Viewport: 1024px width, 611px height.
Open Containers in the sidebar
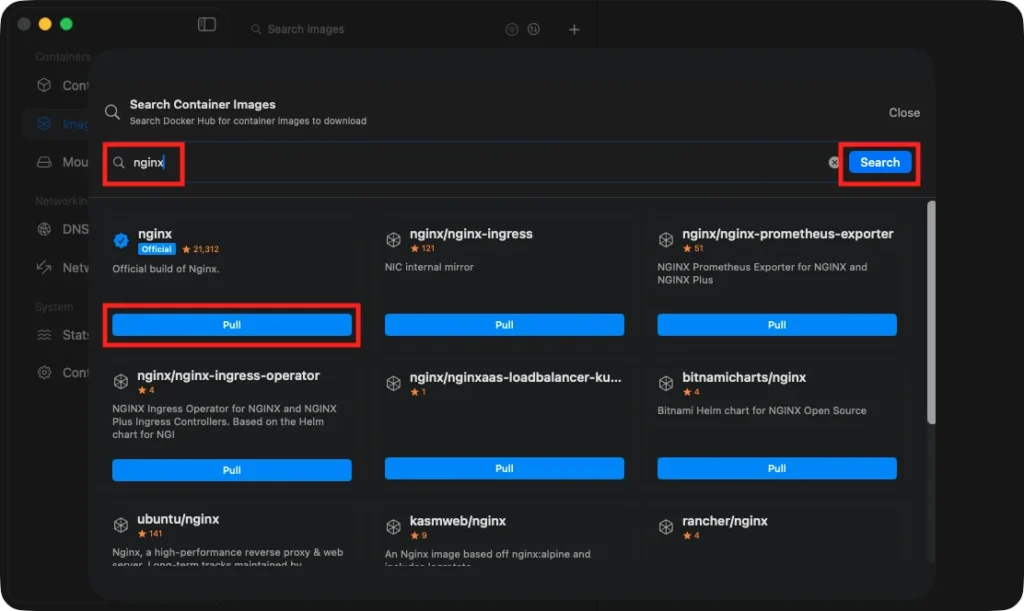[63, 86]
